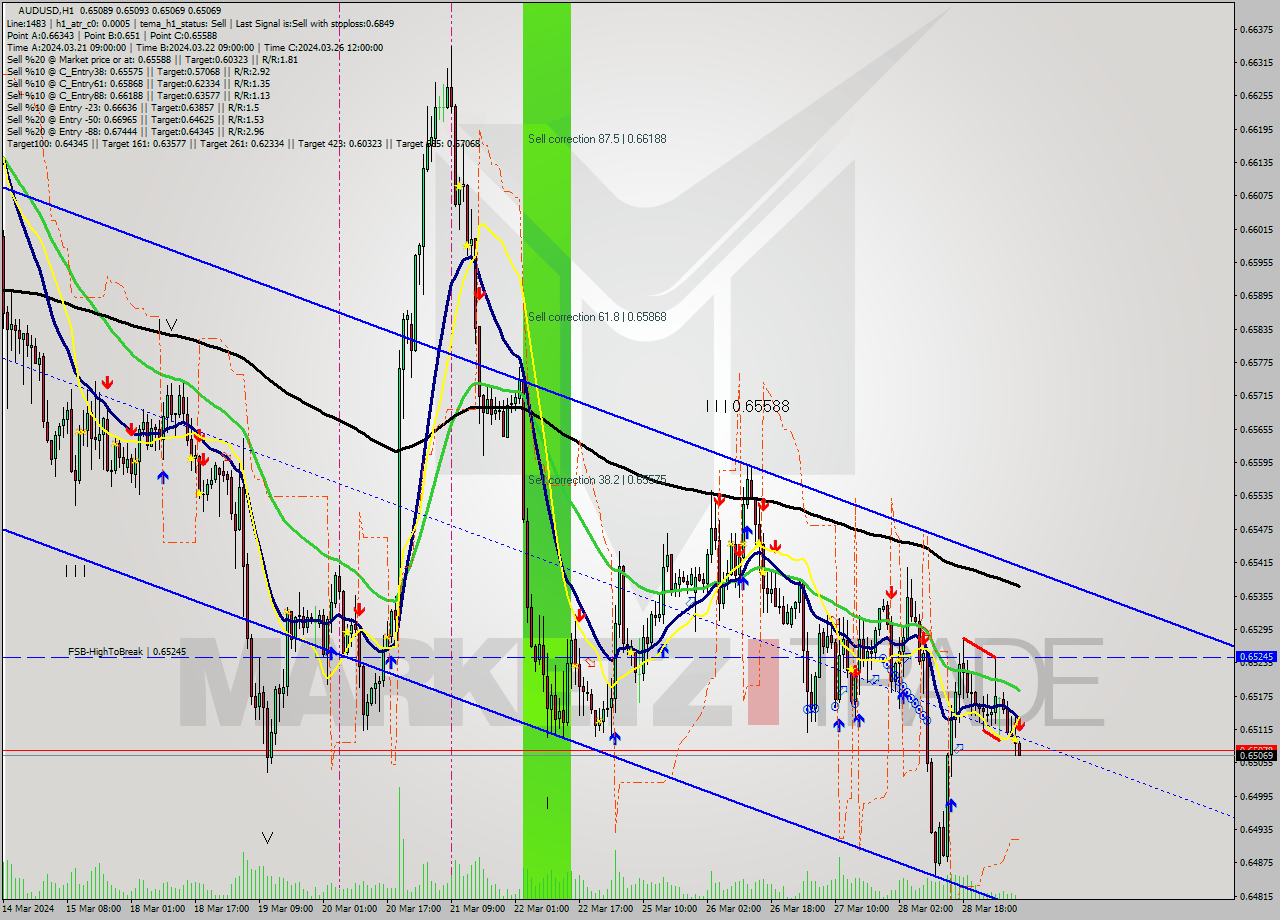This screenshot has width=1280, height=920.
Task: Click the 'FSB-HighToBreak | 0.65245' label
Action: (127, 651)
